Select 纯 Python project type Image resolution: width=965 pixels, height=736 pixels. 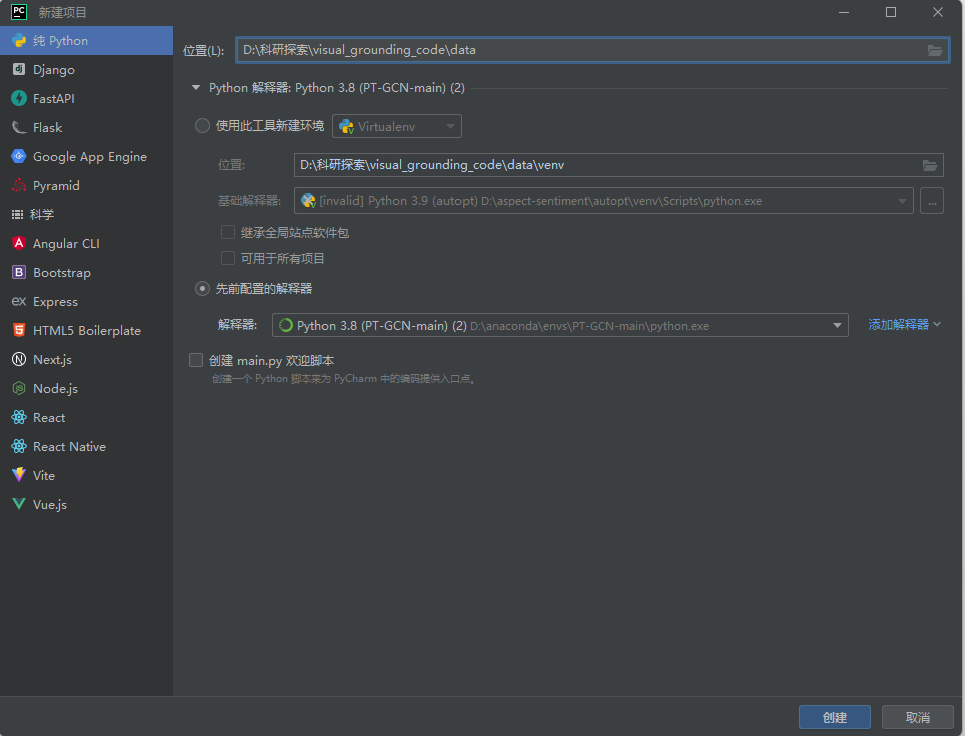coord(86,41)
